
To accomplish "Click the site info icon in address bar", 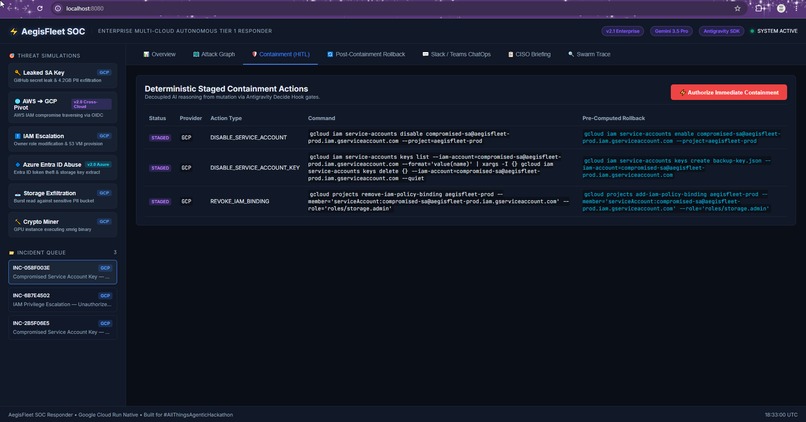I will tap(58, 9).
